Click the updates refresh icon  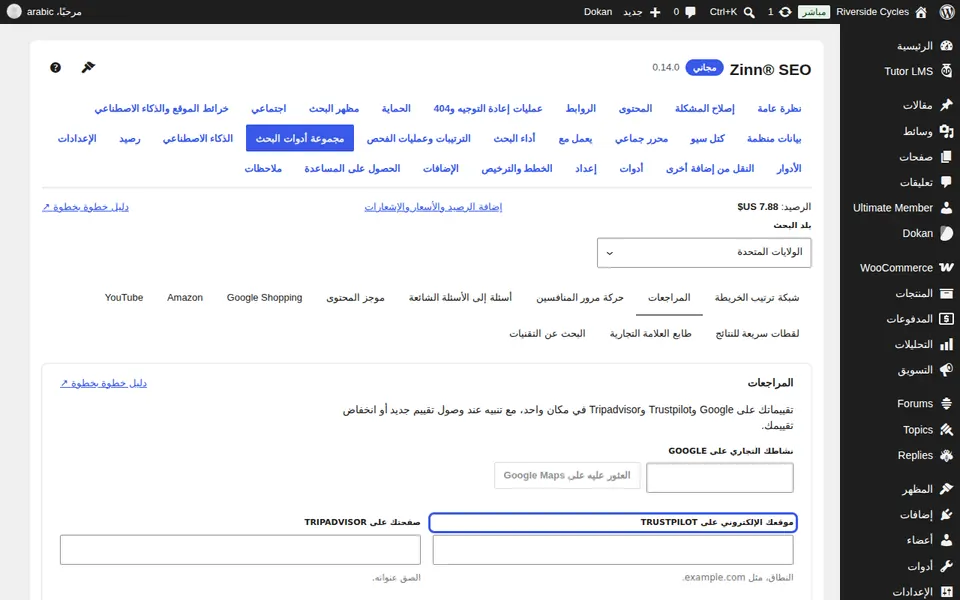coord(785,12)
